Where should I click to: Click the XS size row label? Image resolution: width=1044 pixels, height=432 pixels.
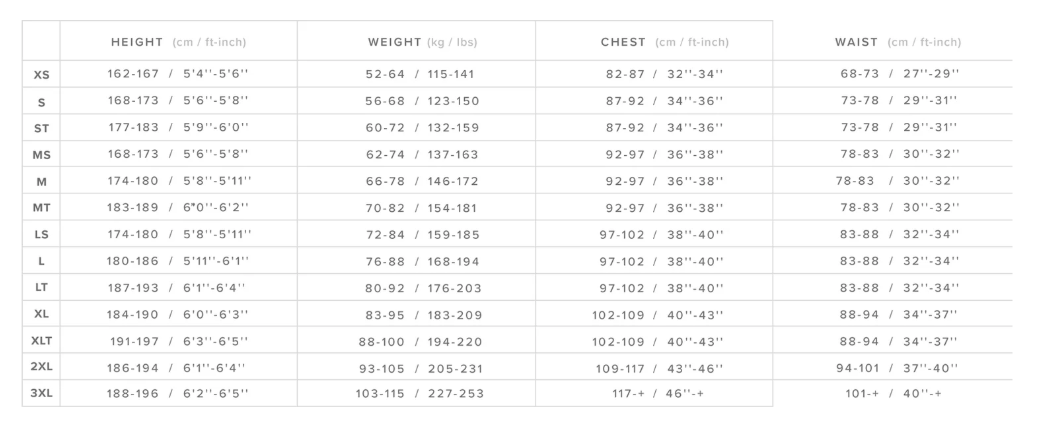[41, 75]
